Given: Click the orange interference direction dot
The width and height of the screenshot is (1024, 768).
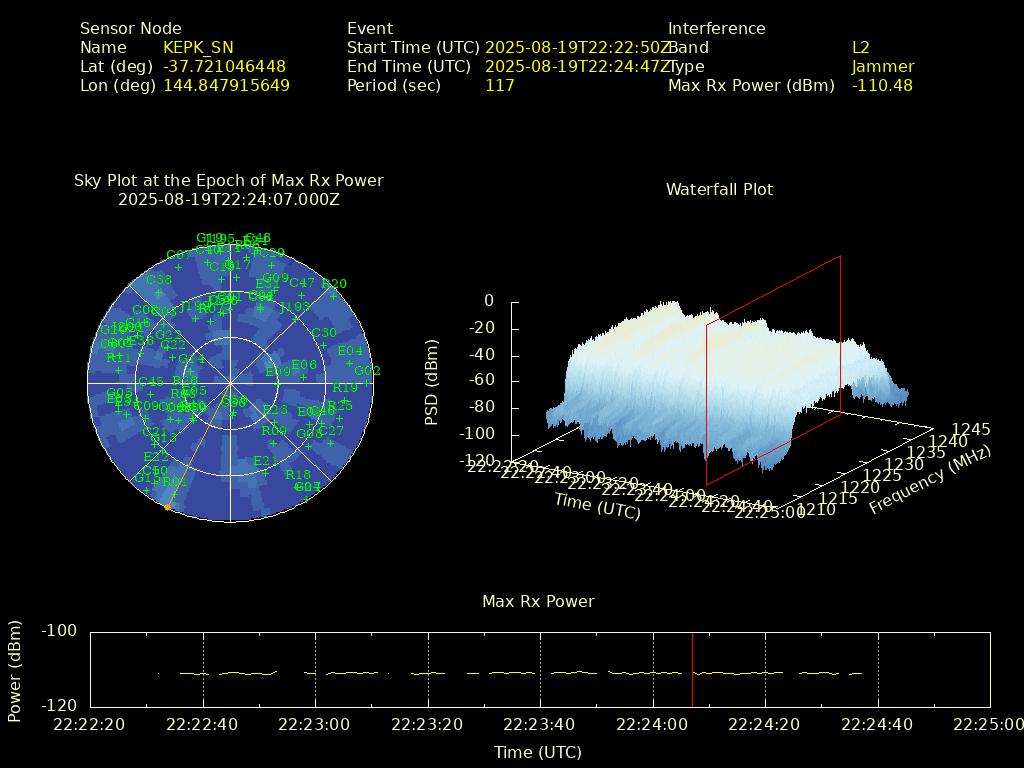Looking at the screenshot, I should pyautogui.click(x=167, y=507).
